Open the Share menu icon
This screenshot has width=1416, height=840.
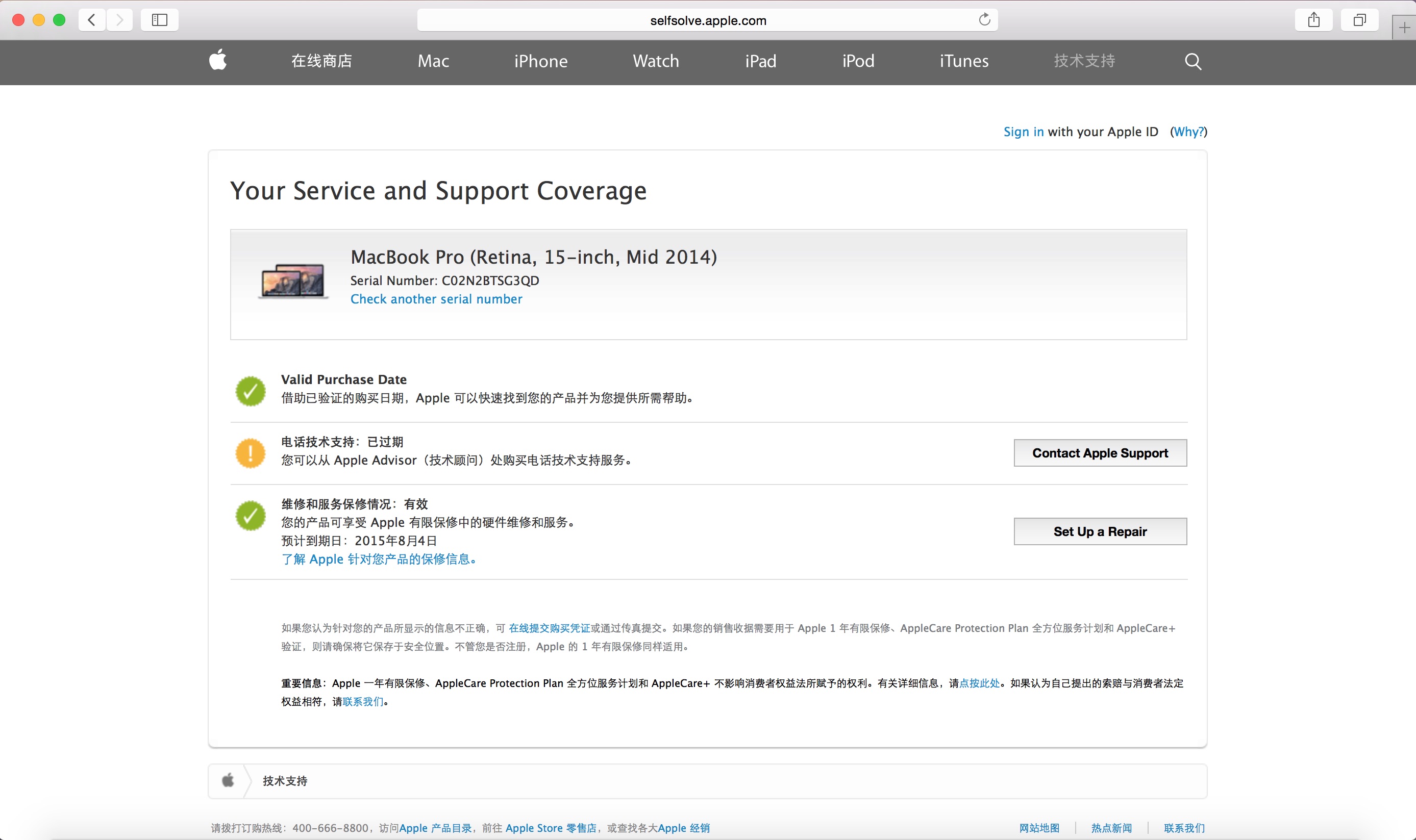tap(1313, 20)
